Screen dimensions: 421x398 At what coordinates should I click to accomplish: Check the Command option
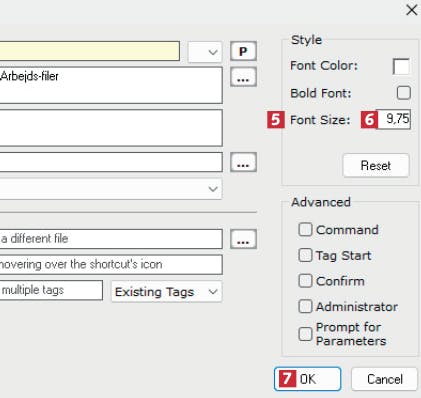click(x=305, y=229)
